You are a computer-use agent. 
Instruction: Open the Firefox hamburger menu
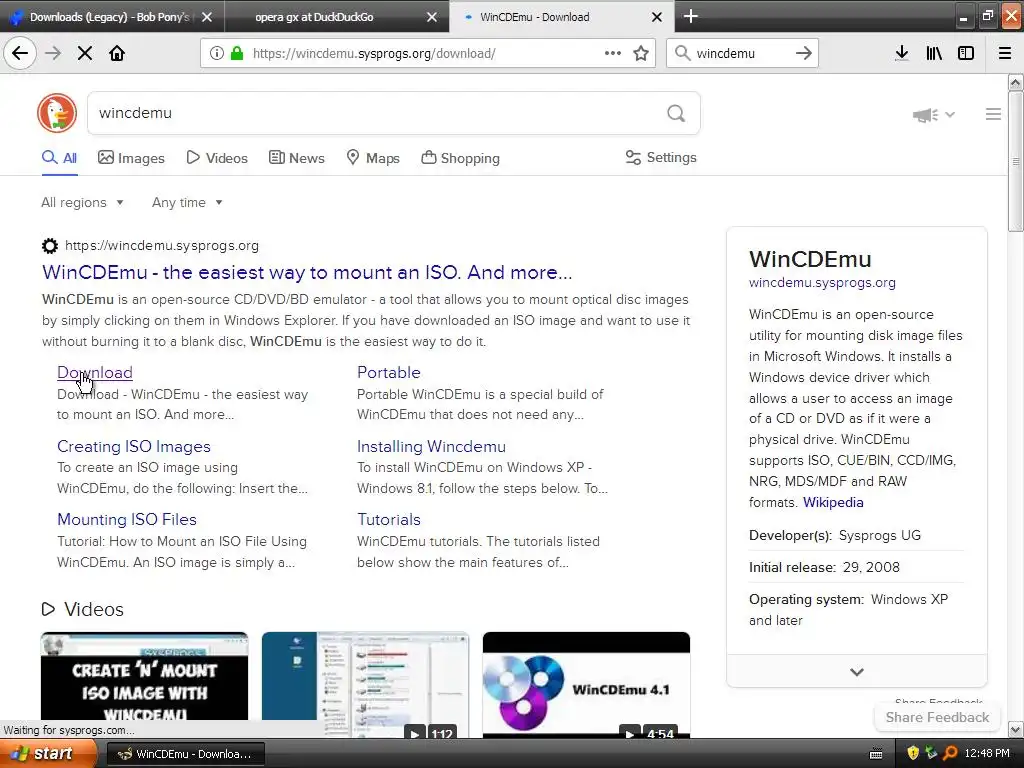point(1005,53)
